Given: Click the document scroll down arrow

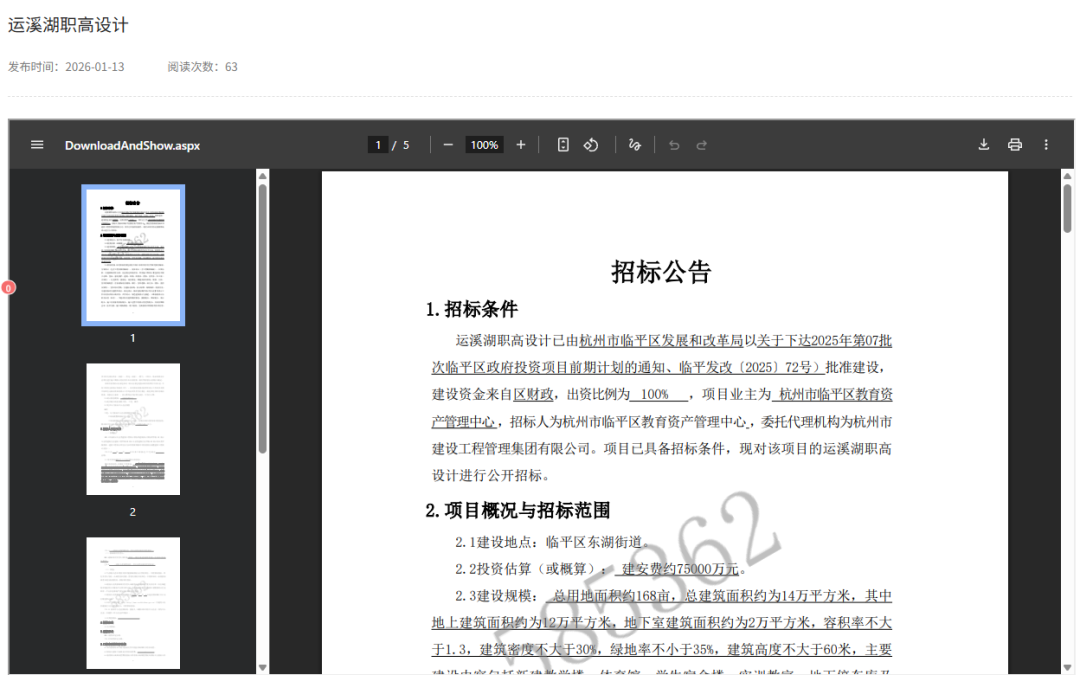Looking at the screenshot, I should pos(1068,667).
